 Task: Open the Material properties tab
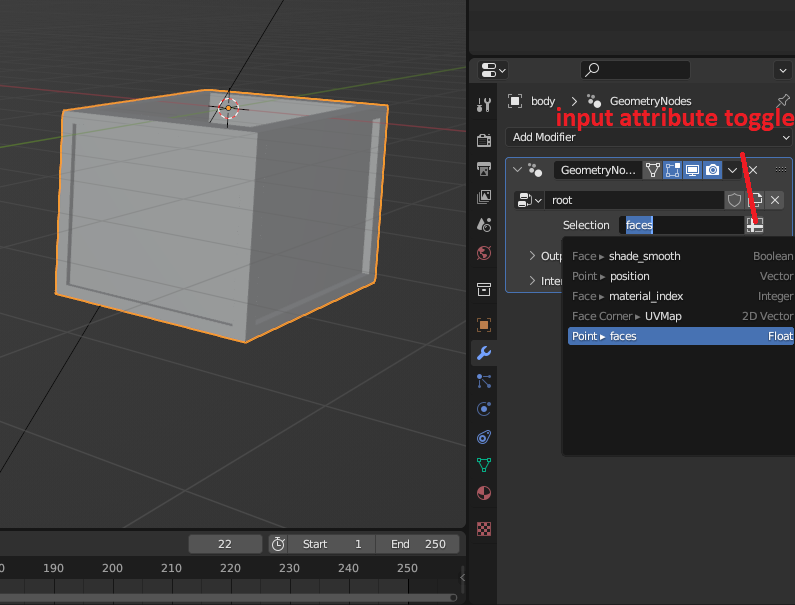(484, 493)
